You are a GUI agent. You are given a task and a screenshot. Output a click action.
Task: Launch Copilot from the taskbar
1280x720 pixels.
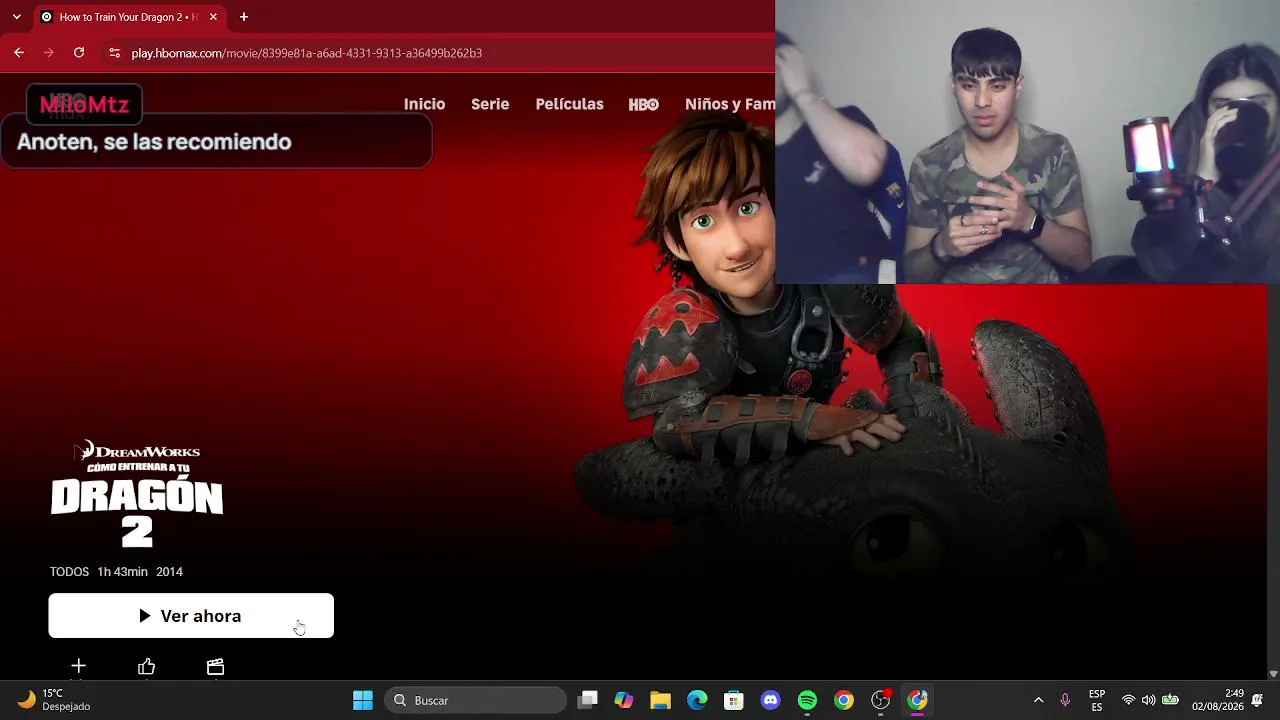point(624,700)
